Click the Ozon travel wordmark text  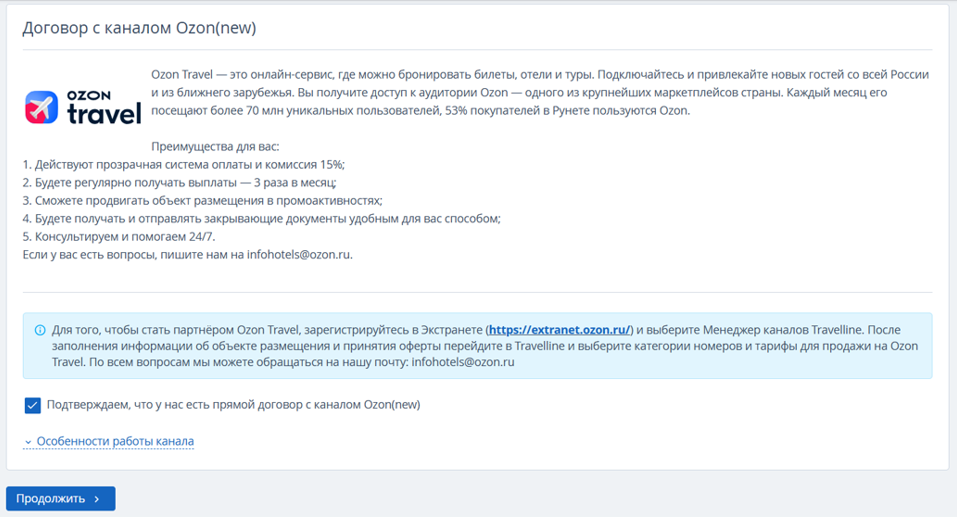click(104, 107)
